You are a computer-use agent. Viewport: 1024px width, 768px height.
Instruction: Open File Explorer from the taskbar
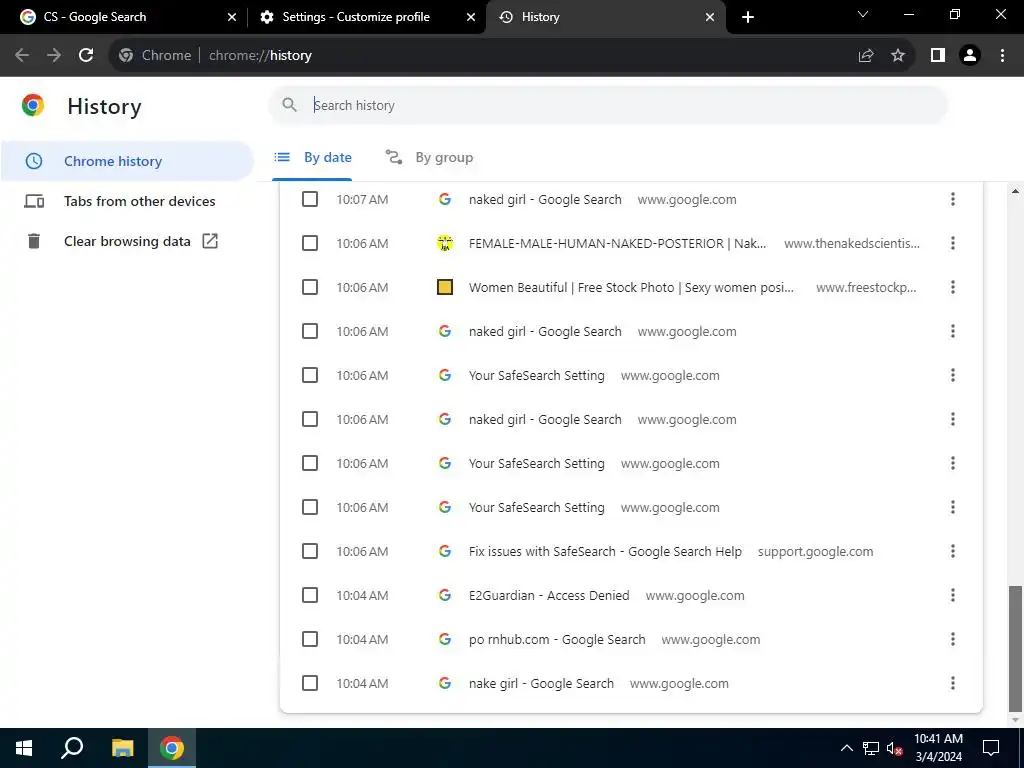[x=122, y=748]
